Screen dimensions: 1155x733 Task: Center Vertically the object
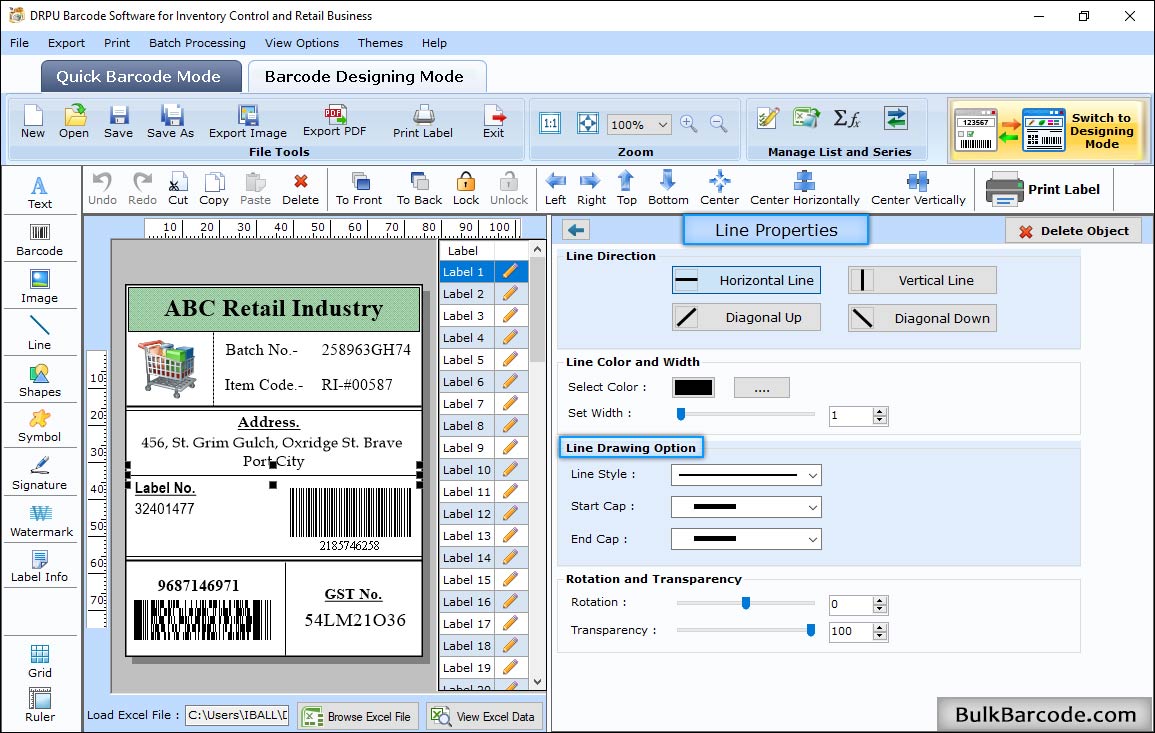click(x=918, y=189)
